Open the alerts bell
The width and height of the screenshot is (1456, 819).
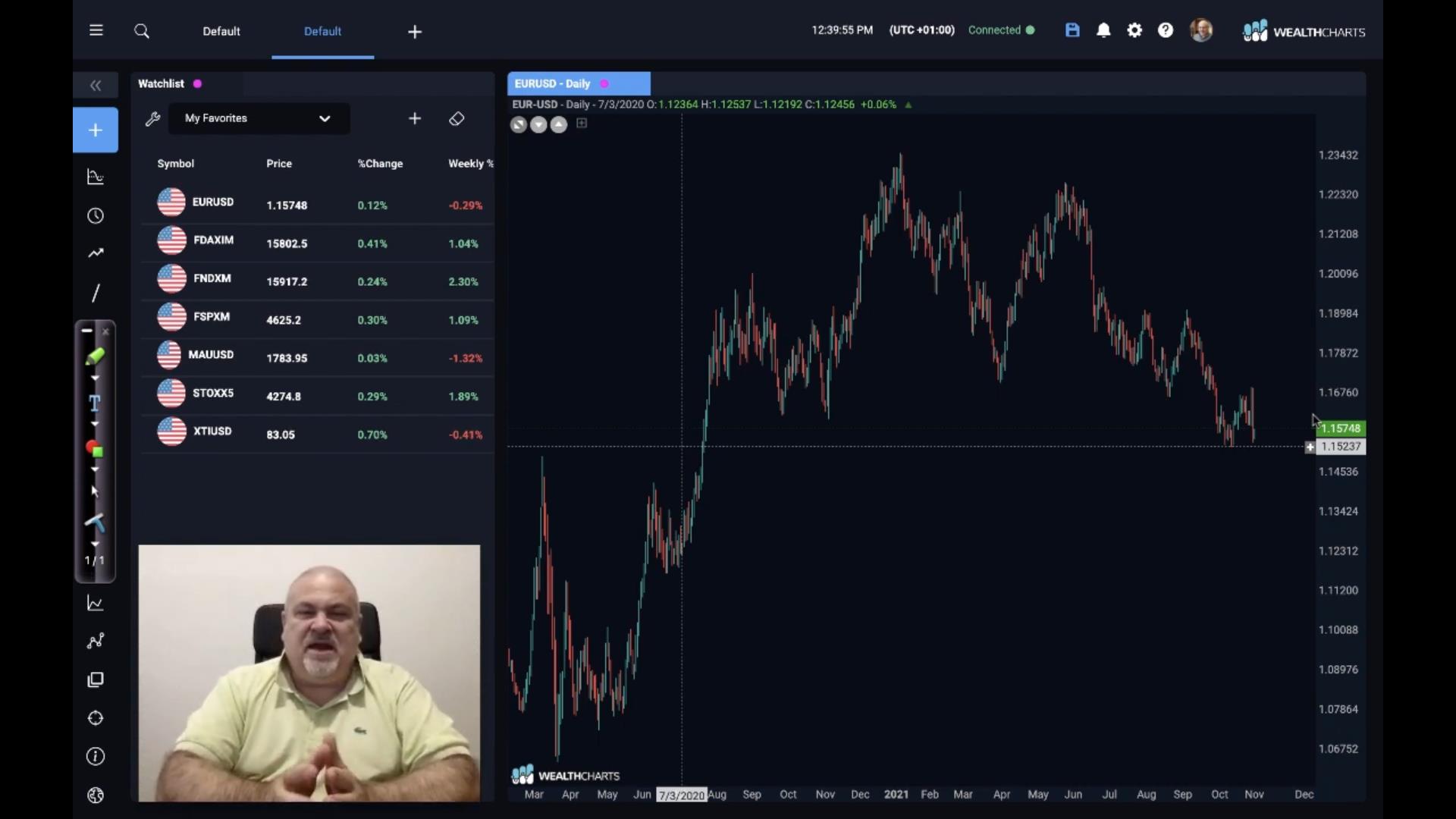[1103, 30]
